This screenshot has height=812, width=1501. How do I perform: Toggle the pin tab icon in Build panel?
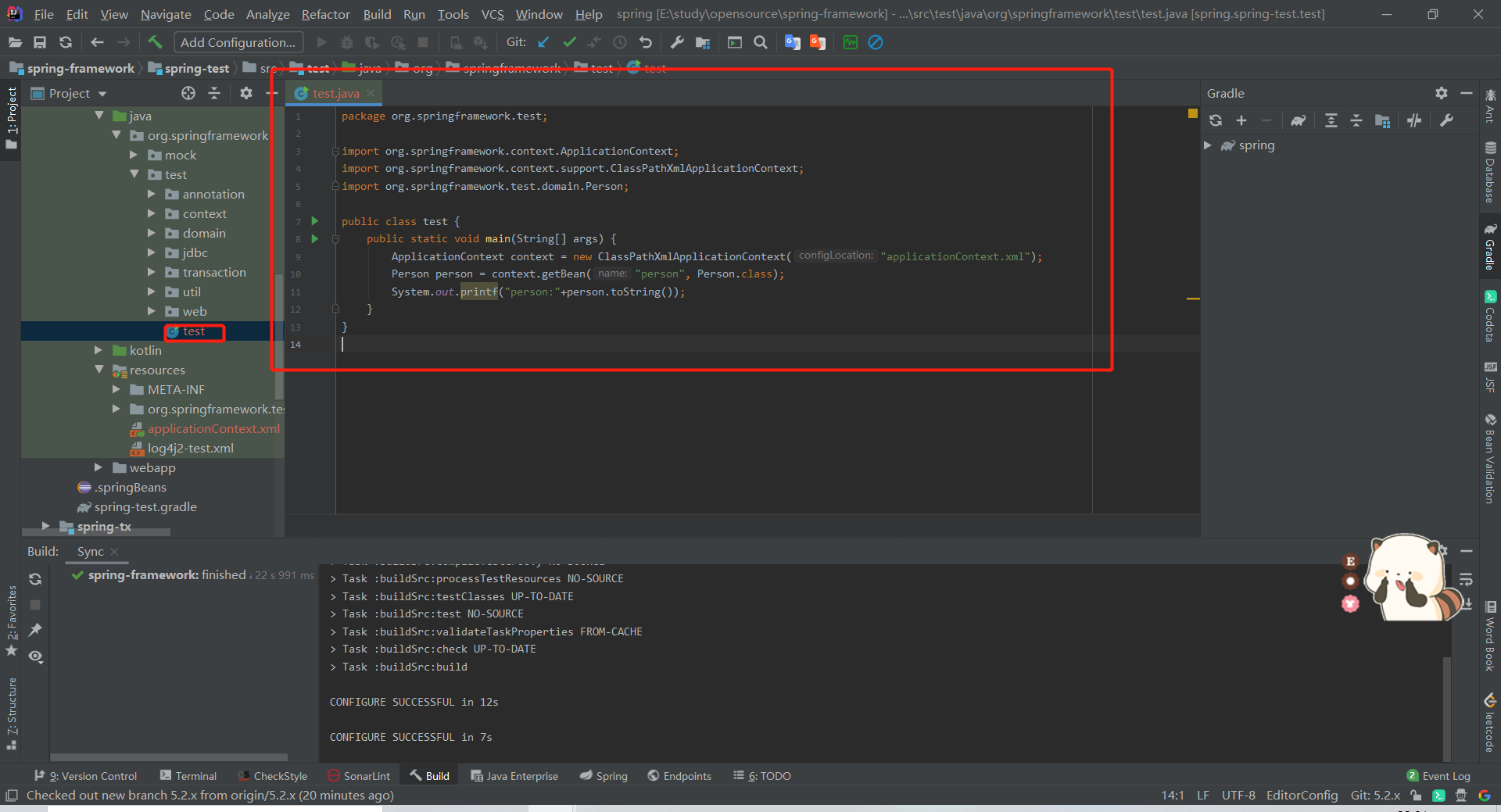click(35, 630)
